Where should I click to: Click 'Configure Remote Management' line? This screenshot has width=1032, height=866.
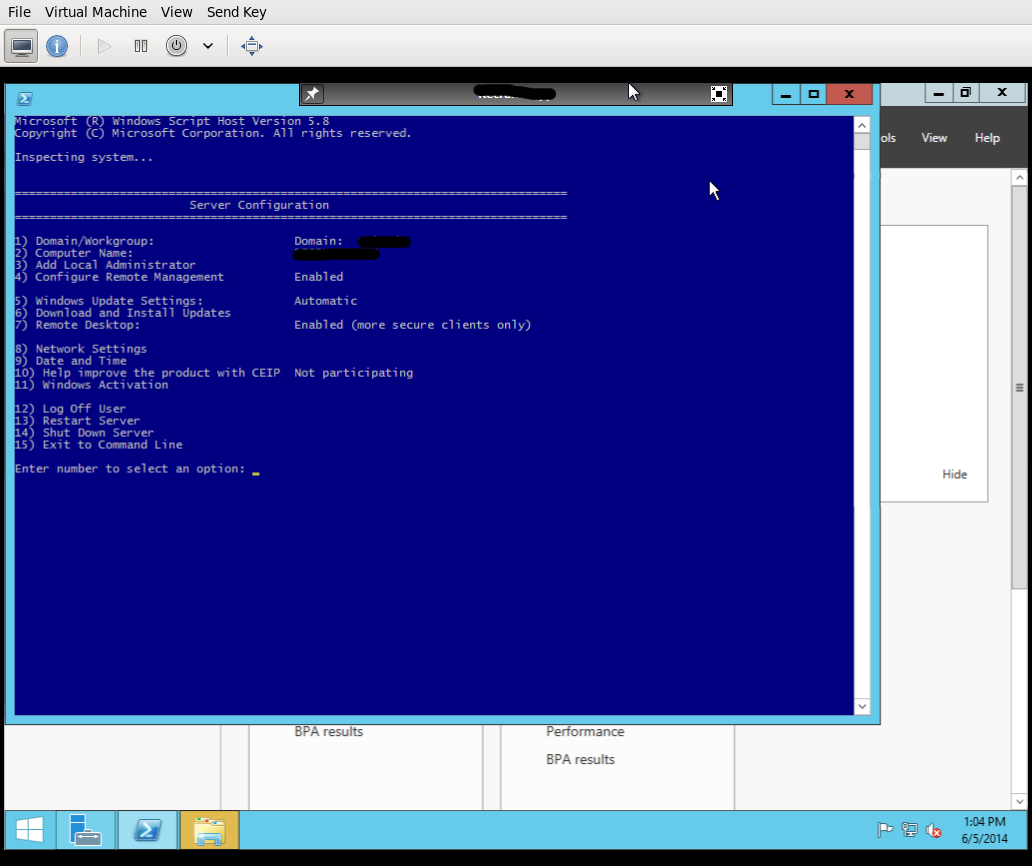(x=119, y=277)
